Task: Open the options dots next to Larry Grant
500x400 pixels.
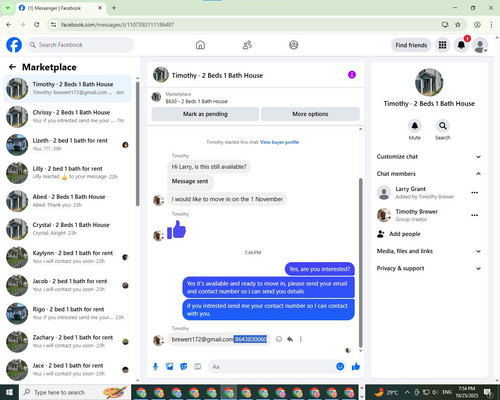Action: click(475, 192)
